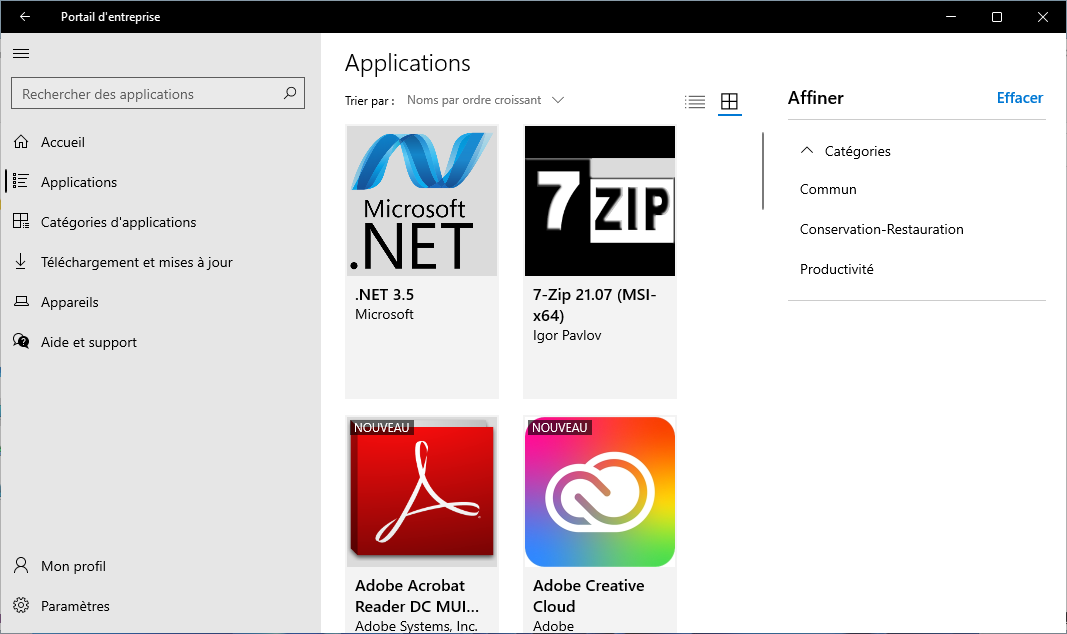1067x634 pixels.
Task: Click NOUVEAU badge on Creative Cloud tile
Action: click(x=559, y=427)
